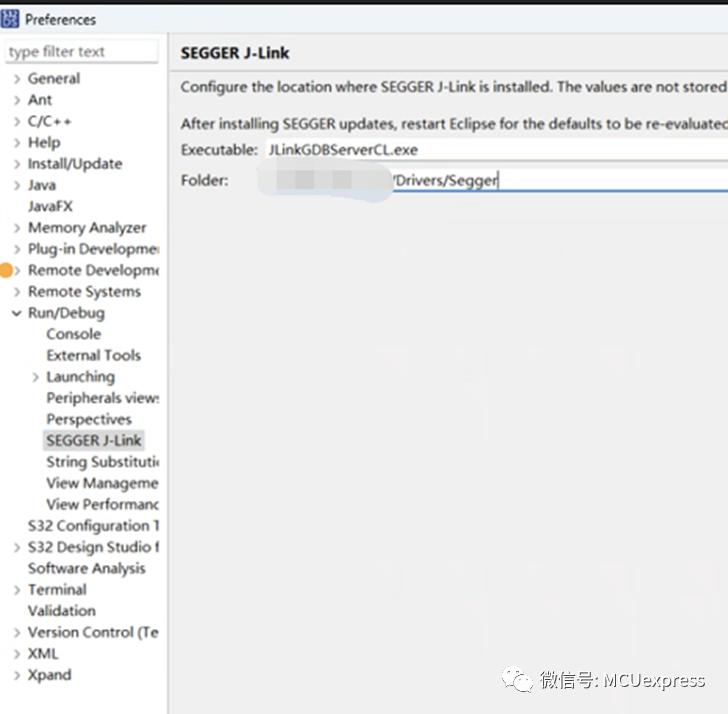Select the Terminal preferences entry
This screenshot has width=728, height=714.
coord(57,590)
